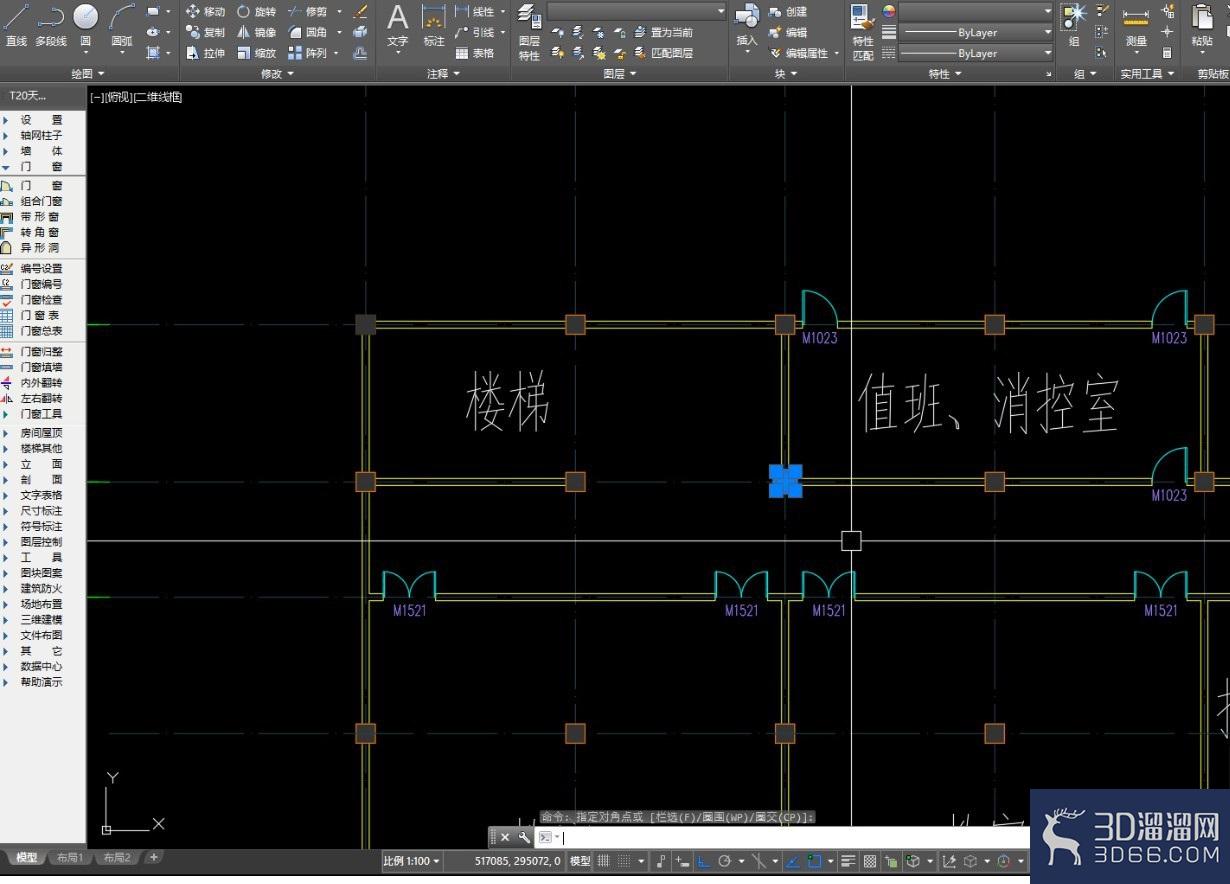Toggle ortho mode in status bar
Screen dimensions: 1230x884
[703, 861]
